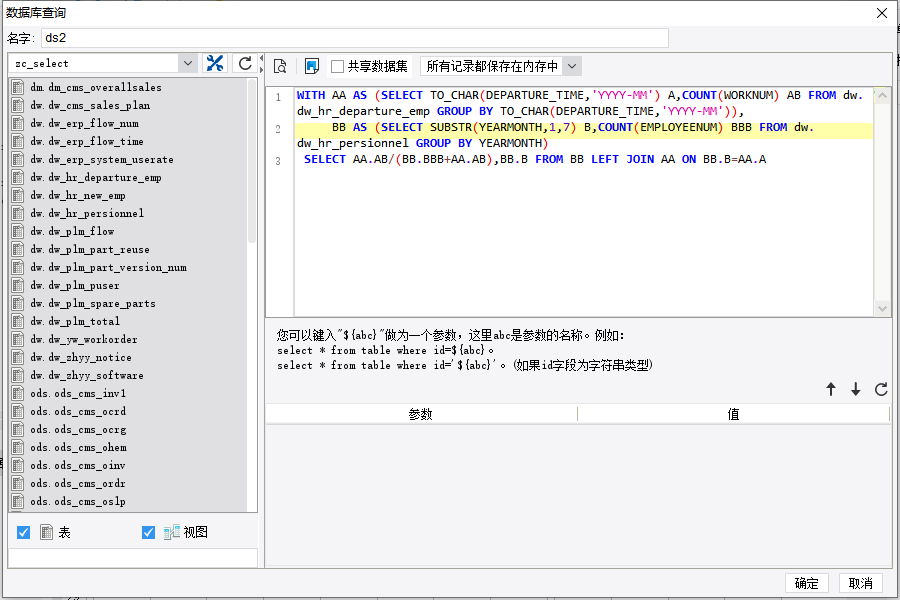Move parameter up arrow

click(x=831, y=389)
